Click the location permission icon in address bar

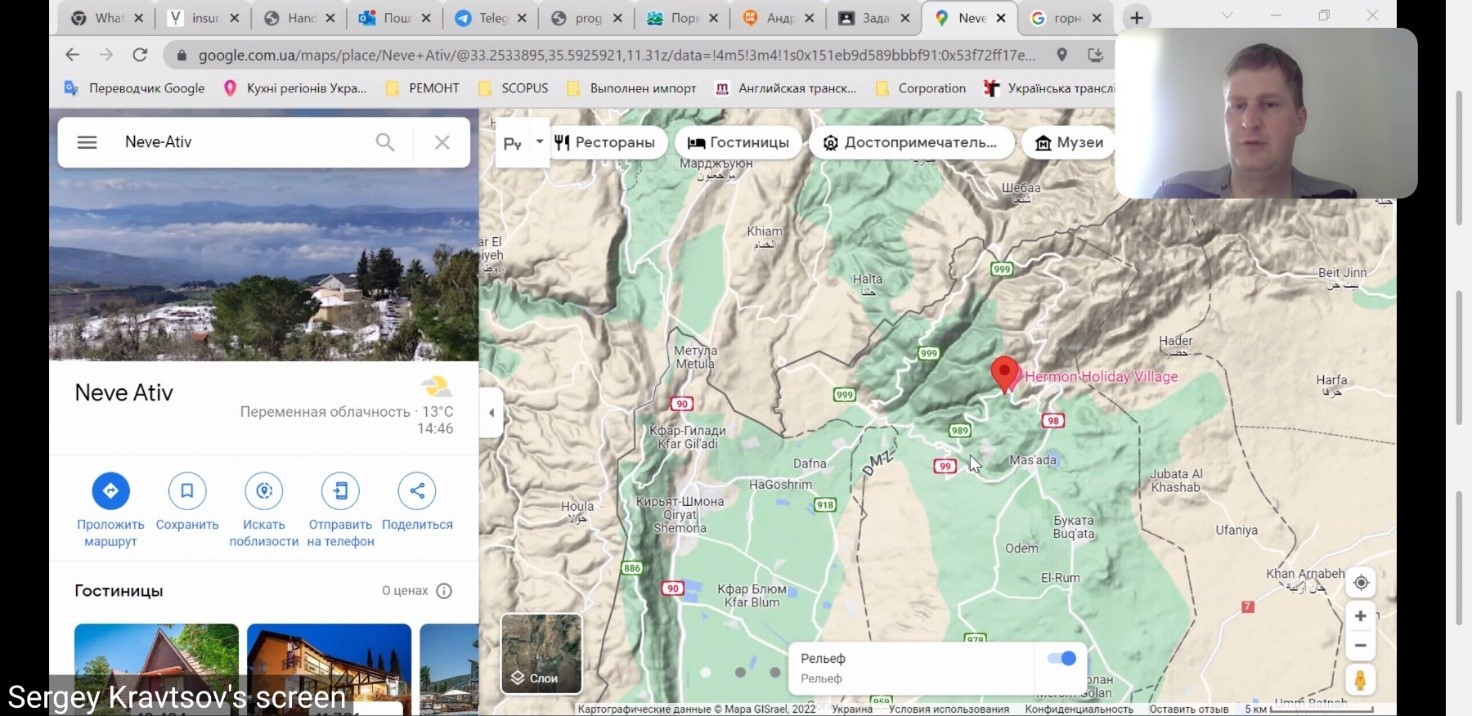pyautogui.click(x=1062, y=56)
